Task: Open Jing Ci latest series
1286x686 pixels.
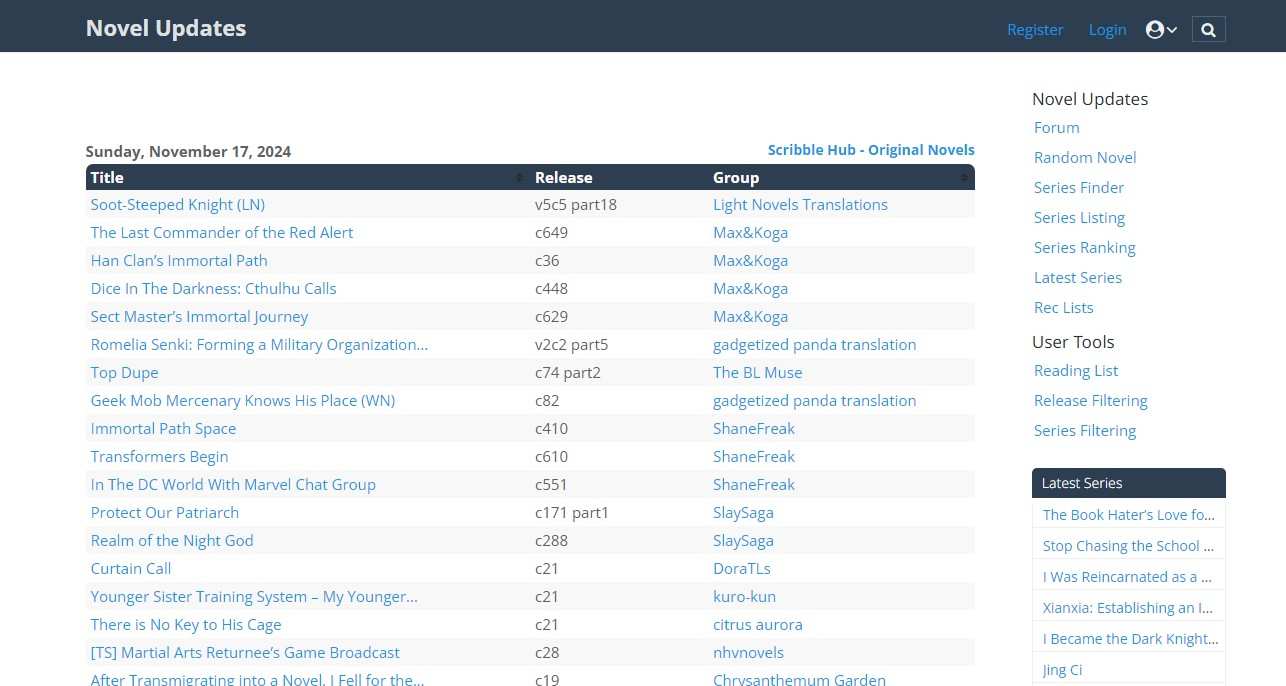Action: click(x=1062, y=670)
